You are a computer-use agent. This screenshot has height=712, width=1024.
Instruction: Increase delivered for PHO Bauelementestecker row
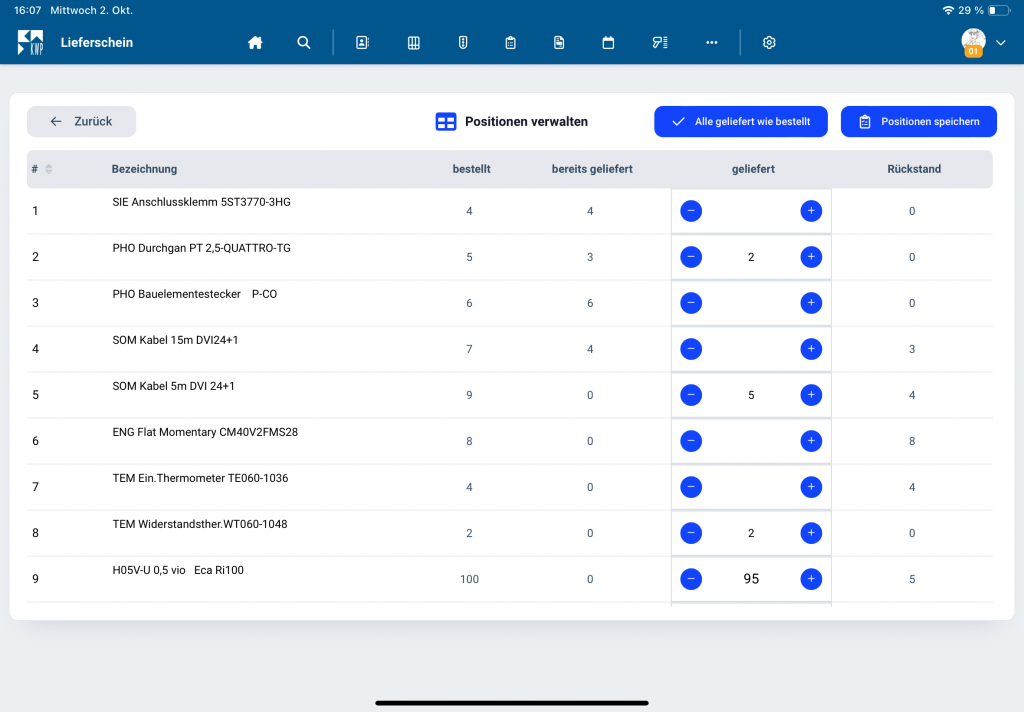coord(811,303)
